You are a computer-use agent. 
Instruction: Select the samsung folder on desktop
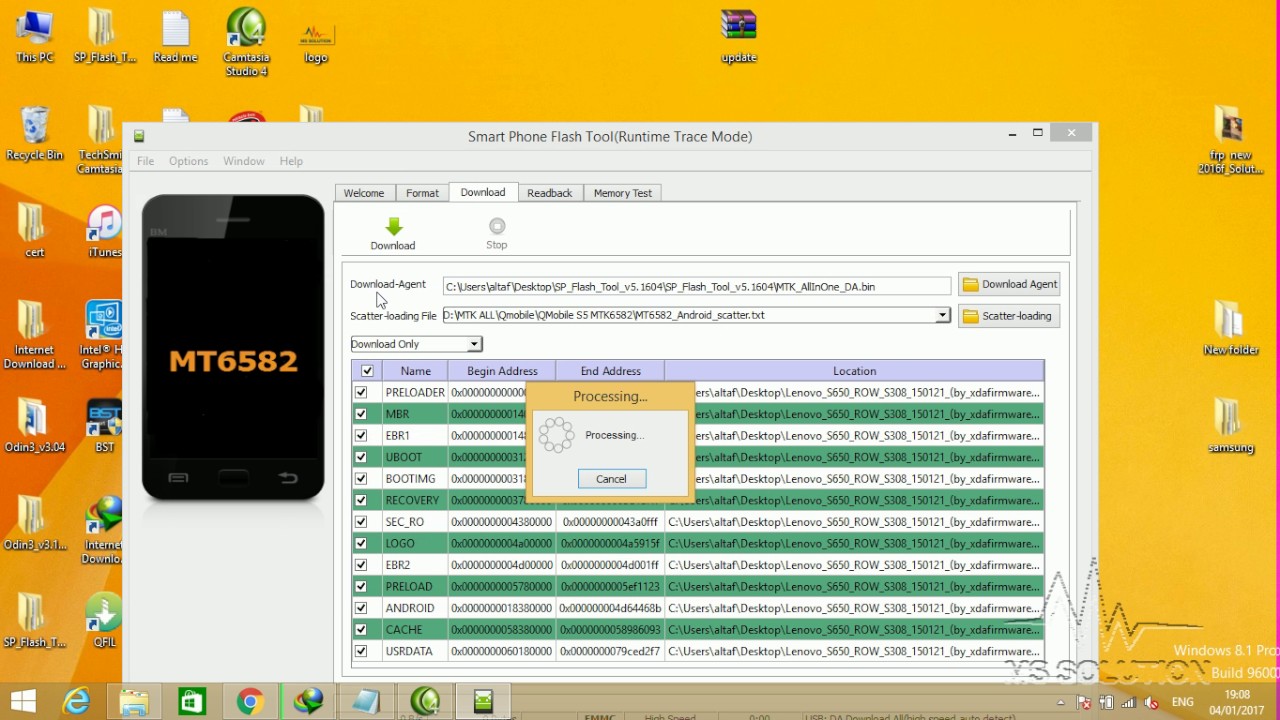pyautogui.click(x=1231, y=427)
